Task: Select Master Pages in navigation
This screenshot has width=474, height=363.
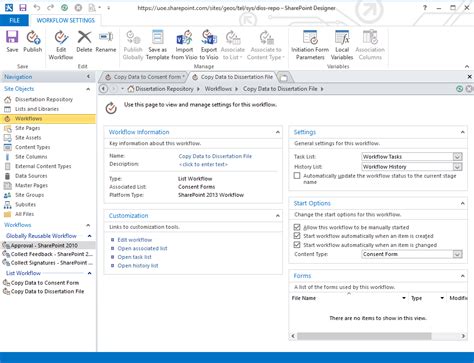Action: point(31,185)
